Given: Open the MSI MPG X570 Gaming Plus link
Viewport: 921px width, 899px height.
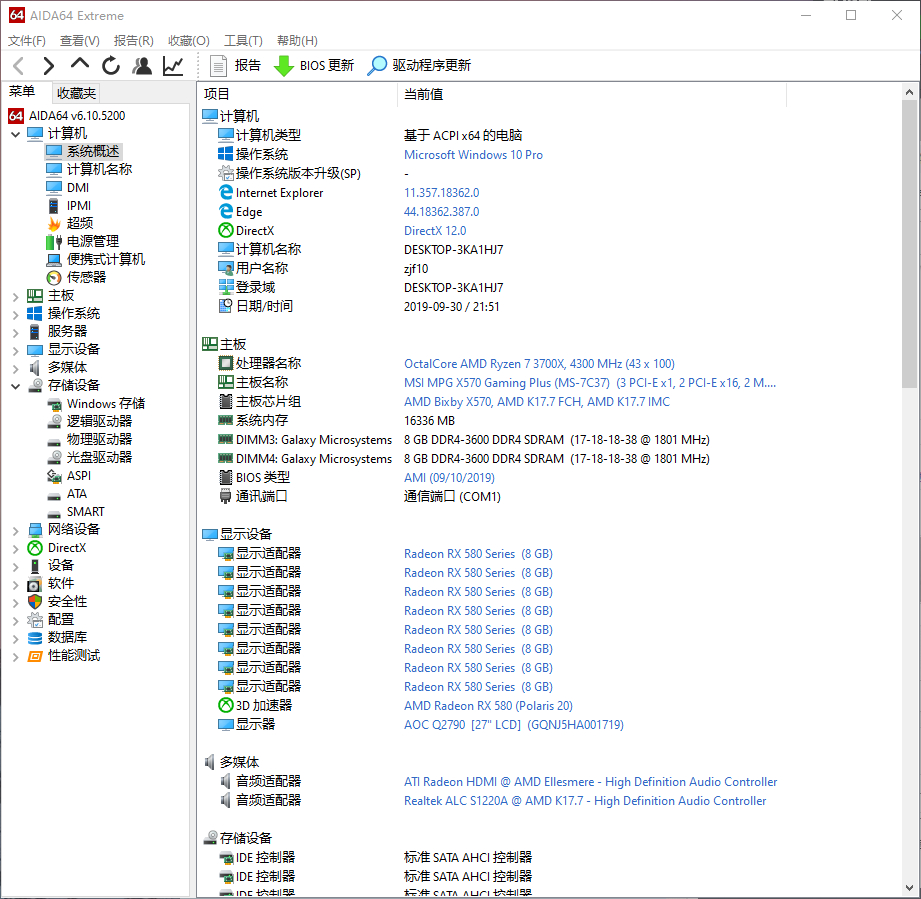Looking at the screenshot, I should pos(590,383).
